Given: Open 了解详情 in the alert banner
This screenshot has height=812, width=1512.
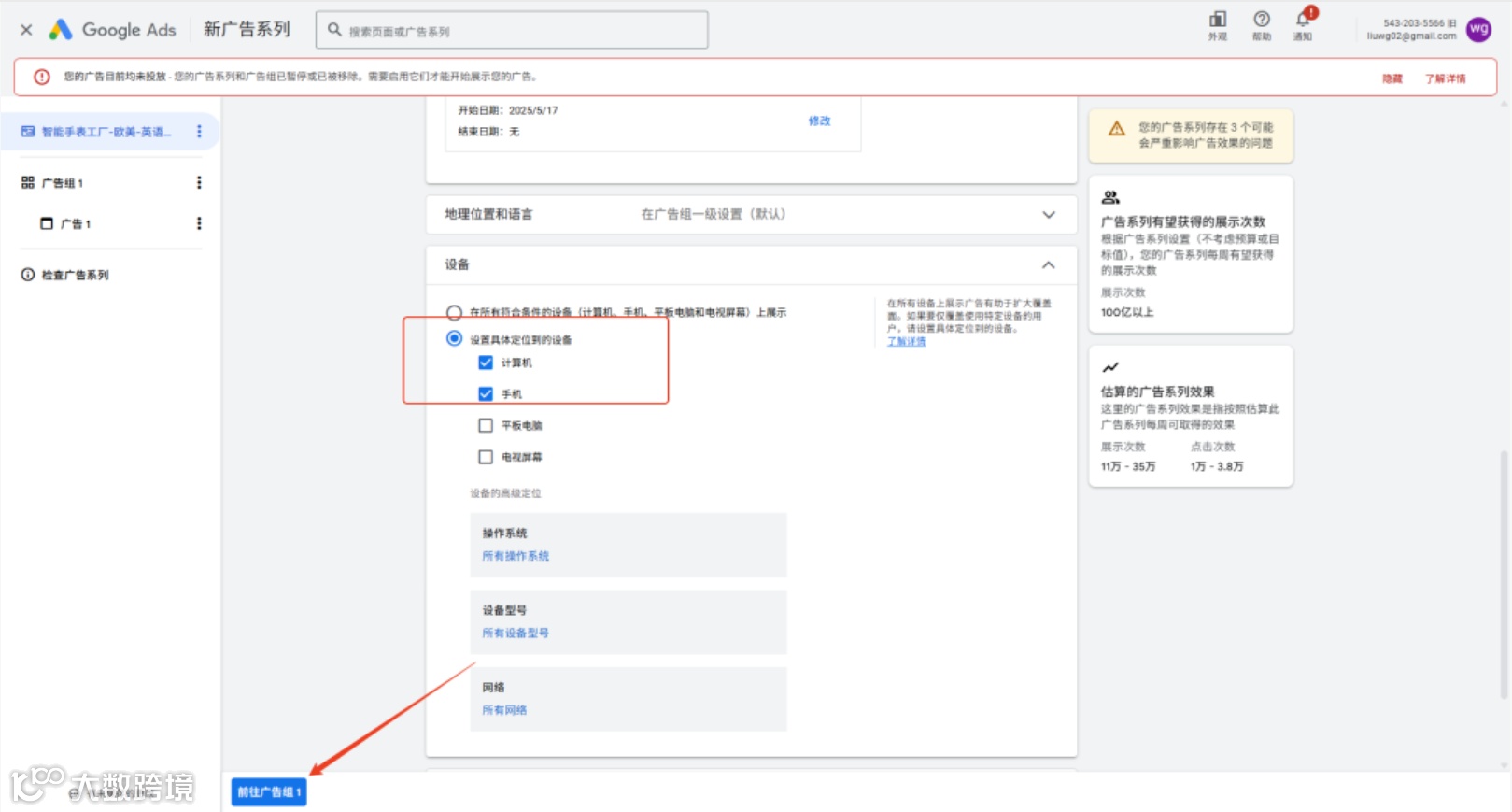Looking at the screenshot, I should pos(1445,78).
